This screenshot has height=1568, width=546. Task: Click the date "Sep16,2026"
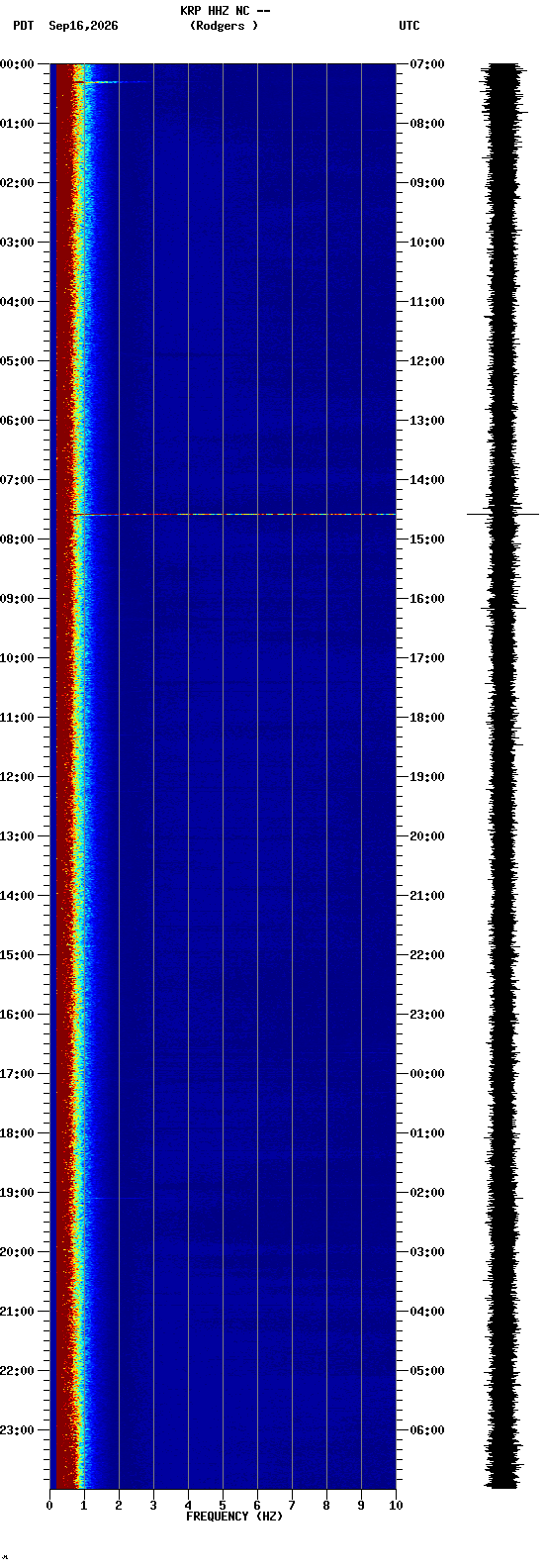(83, 26)
